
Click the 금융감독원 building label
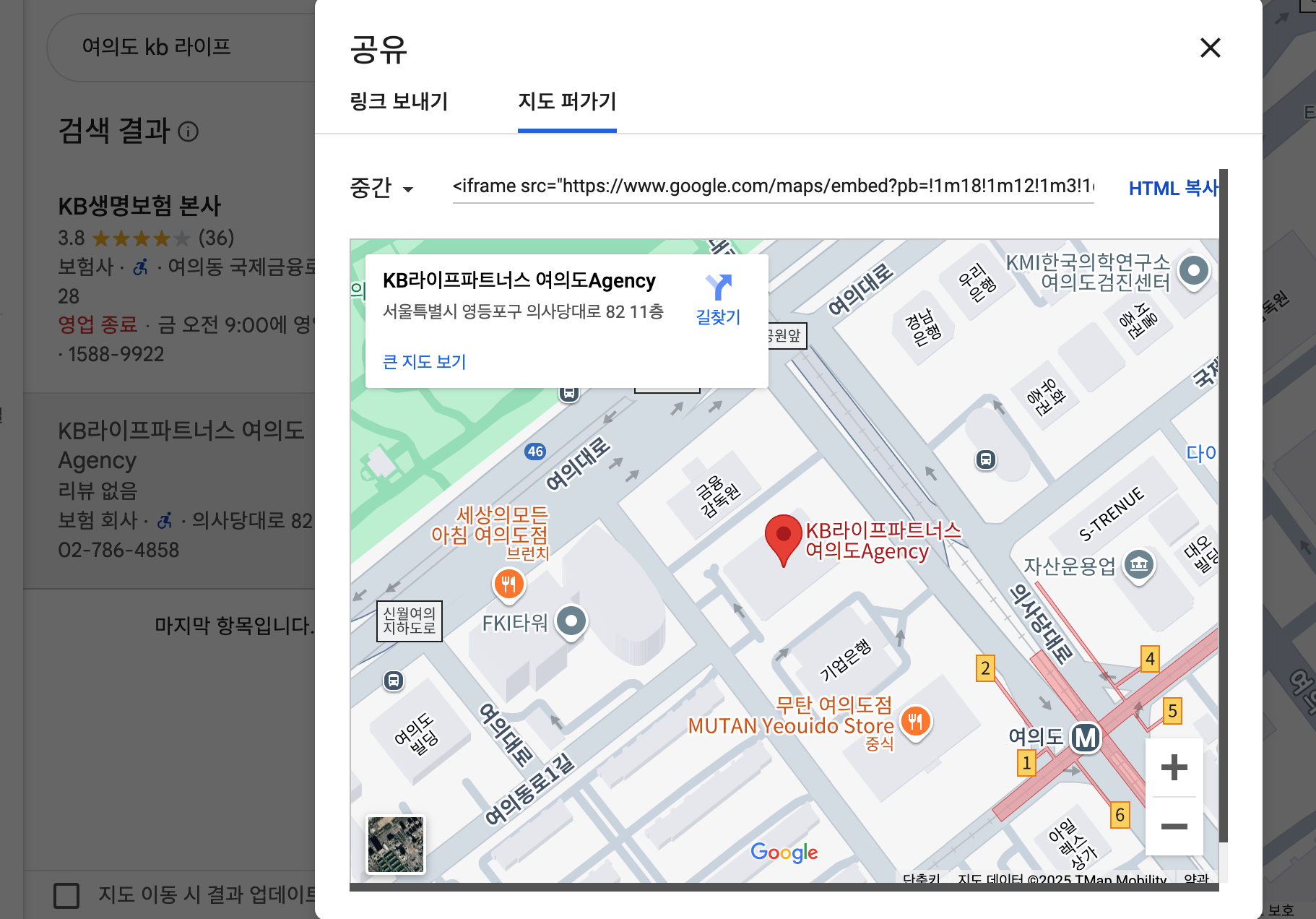tap(718, 496)
